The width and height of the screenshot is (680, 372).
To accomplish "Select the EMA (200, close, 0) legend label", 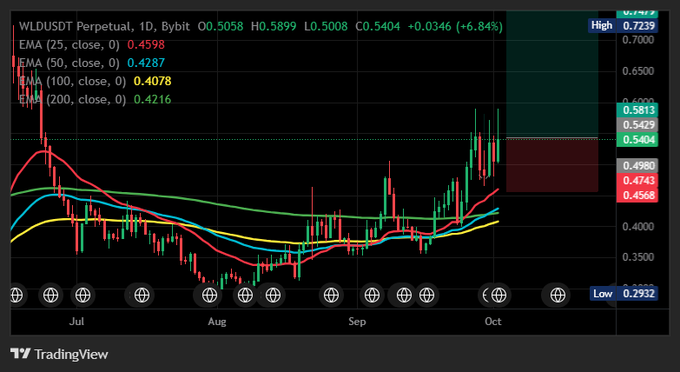I will click(x=72, y=99).
